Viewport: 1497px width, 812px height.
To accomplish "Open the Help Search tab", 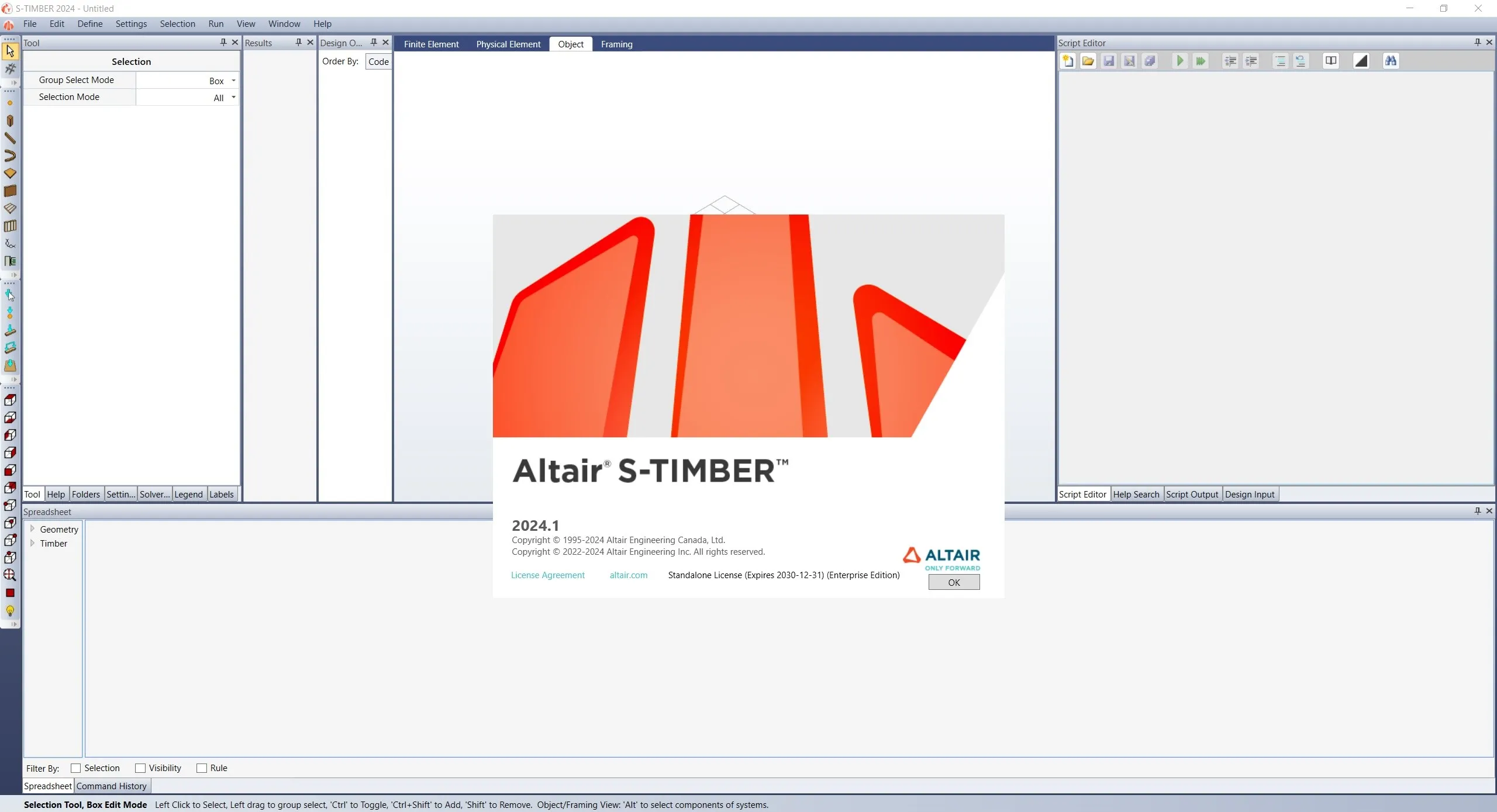I will (x=1136, y=495).
